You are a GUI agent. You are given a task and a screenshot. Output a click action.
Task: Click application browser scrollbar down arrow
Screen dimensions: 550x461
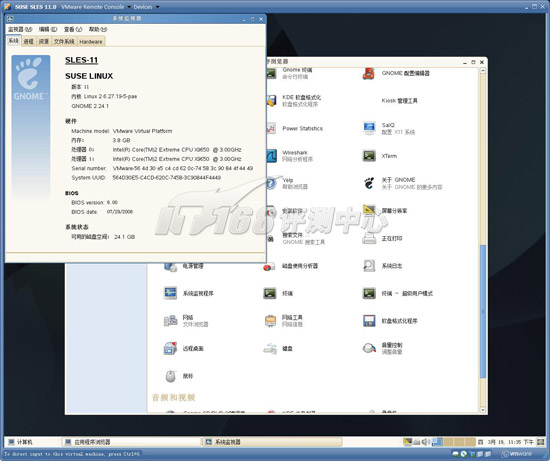pyautogui.click(x=483, y=410)
